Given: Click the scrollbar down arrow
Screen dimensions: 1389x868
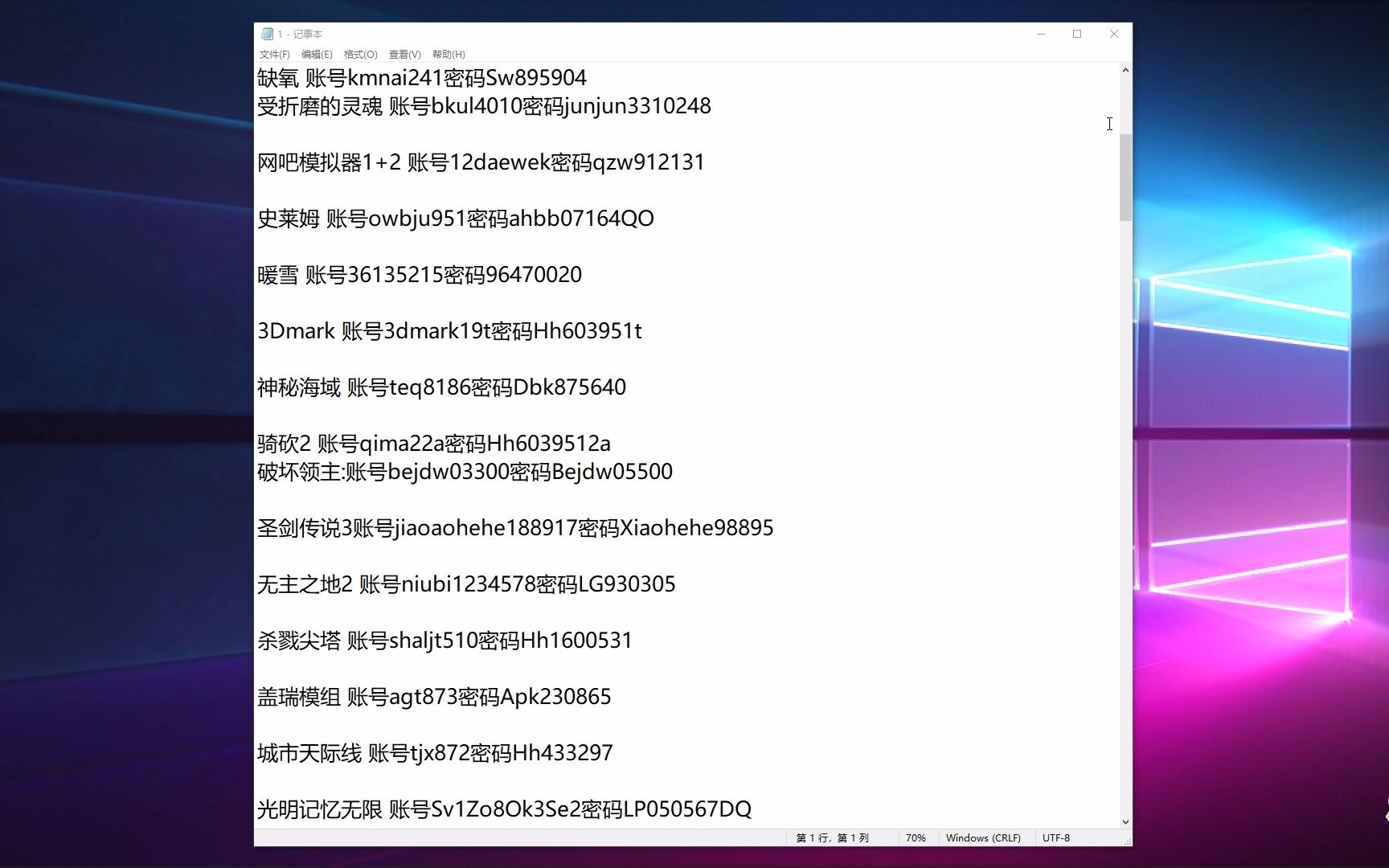Looking at the screenshot, I should (x=1125, y=821).
